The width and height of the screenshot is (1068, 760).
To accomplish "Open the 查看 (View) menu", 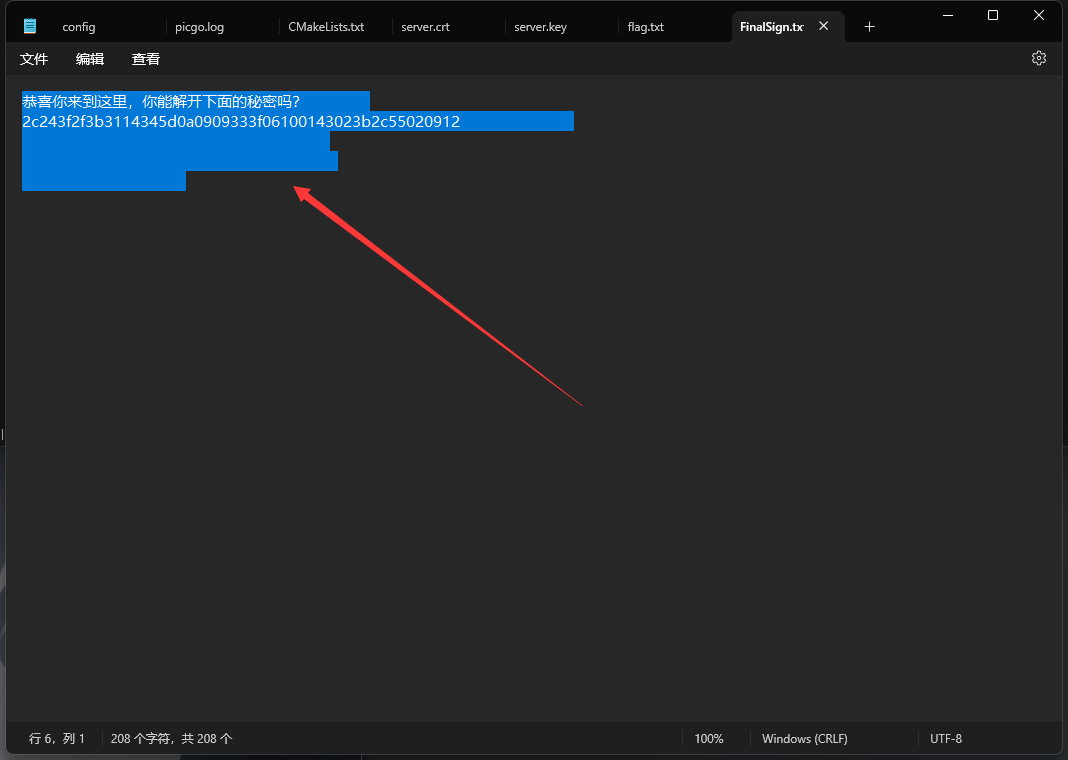I will click(146, 59).
